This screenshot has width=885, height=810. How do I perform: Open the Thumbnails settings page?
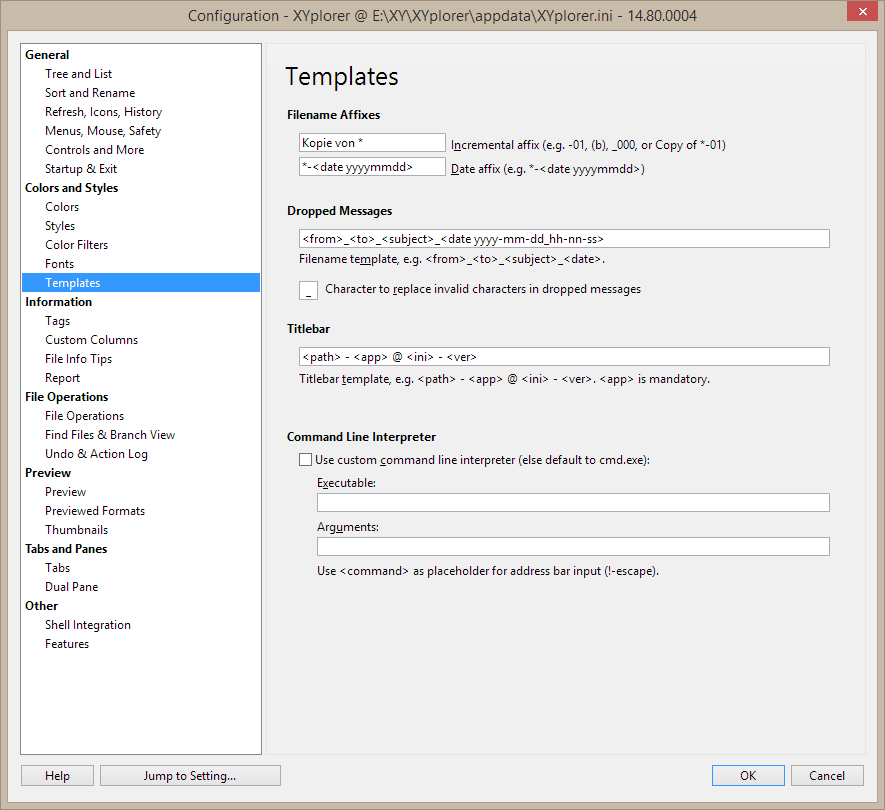[76, 530]
